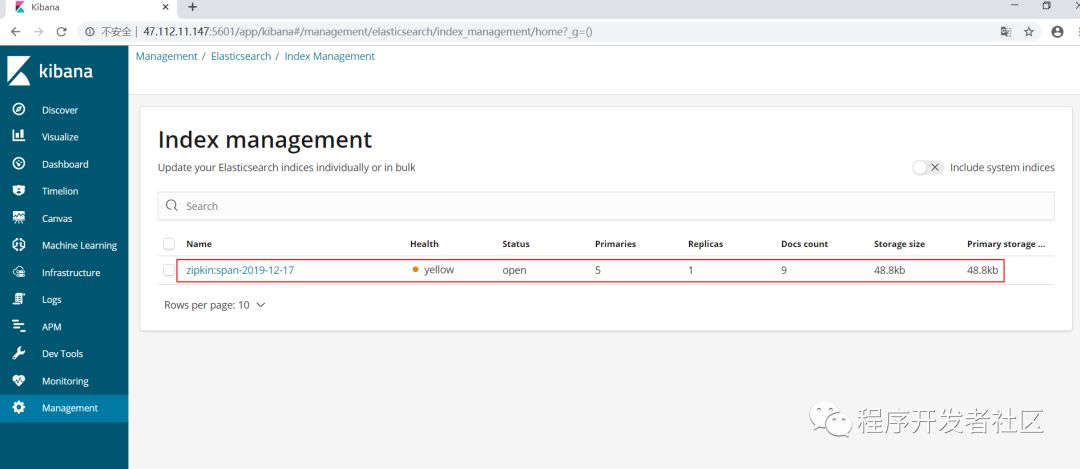Click the Primaries value 5
This screenshot has width=1080, height=469.
tap(598, 270)
